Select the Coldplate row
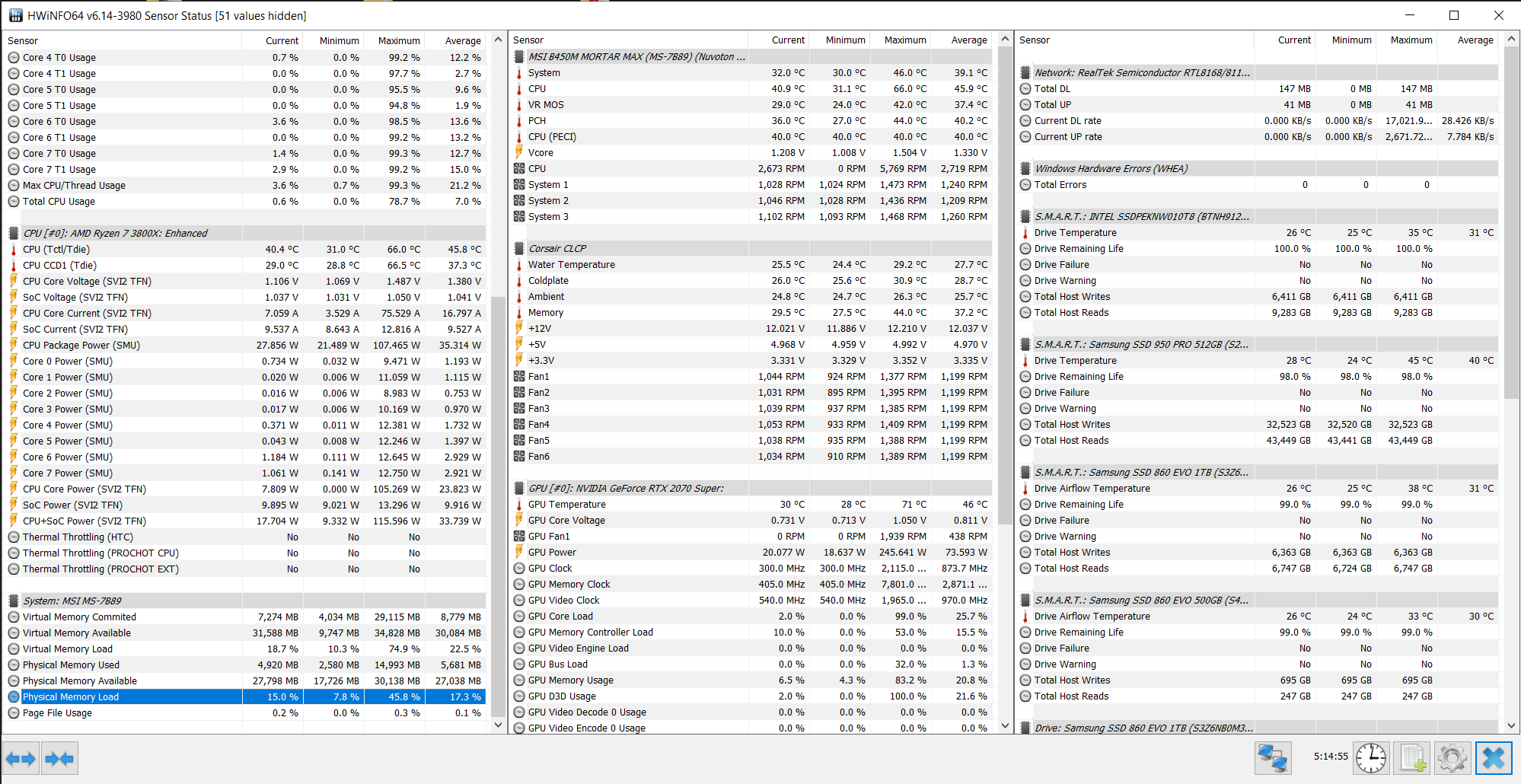The width and height of the screenshot is (1521, 784). [x=751, y=281]
